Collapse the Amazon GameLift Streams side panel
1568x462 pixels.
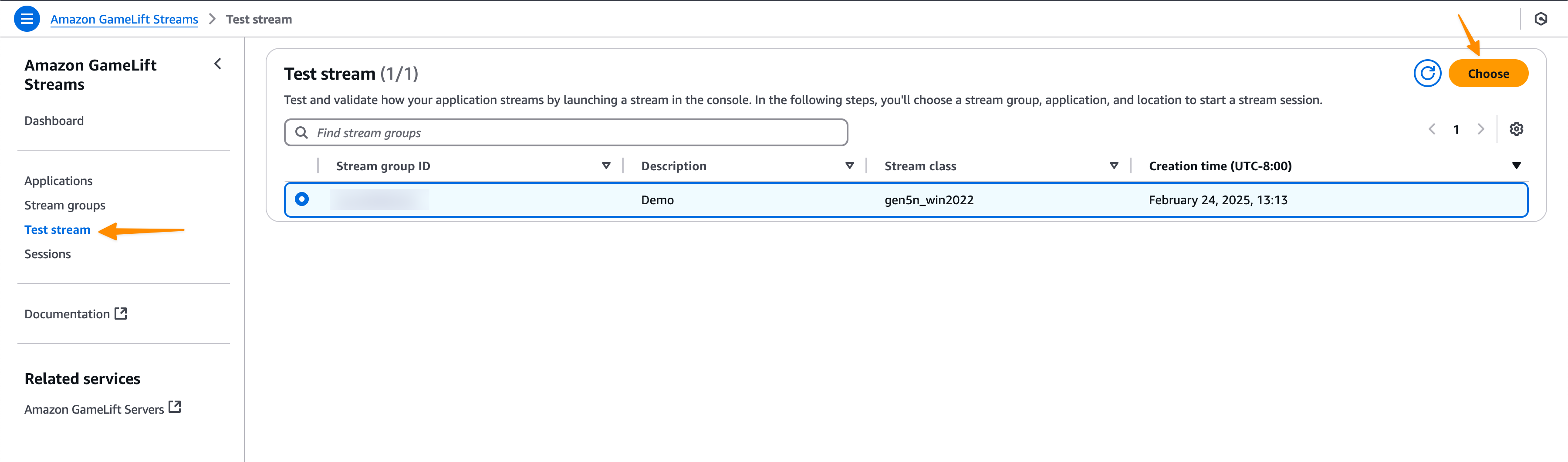[x=218, y=64]
